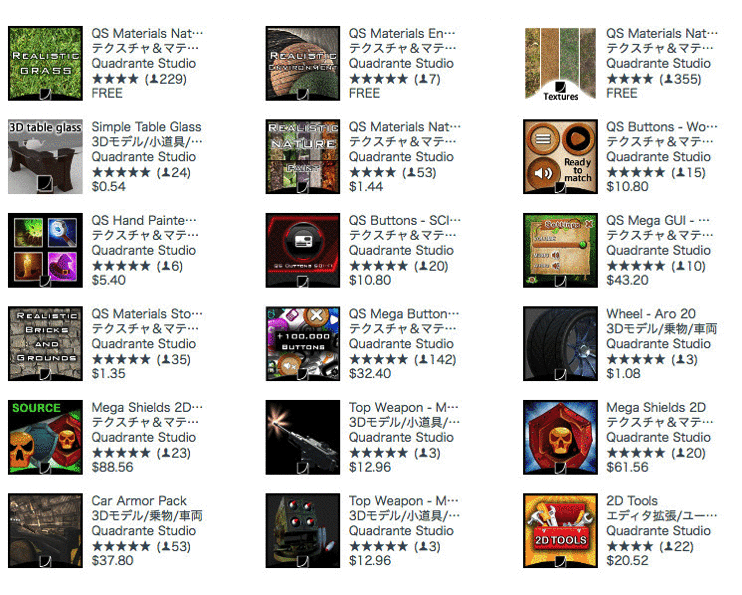Open the tire wheel thumbnail
Image resolution: width=742 pixels, height=595 pixels.
(x=560, y=344)
